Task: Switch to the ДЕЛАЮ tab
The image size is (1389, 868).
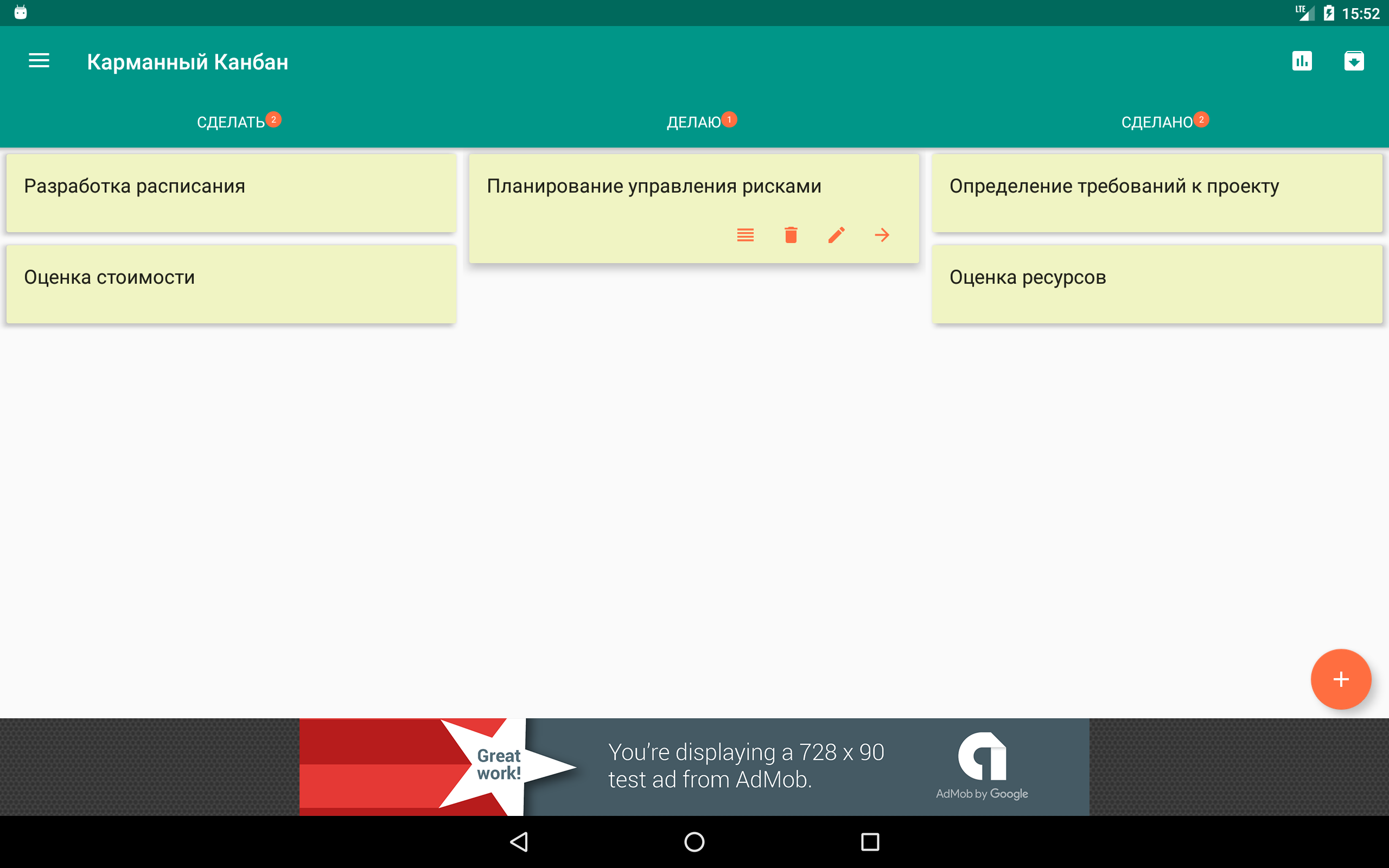Action: click(x=694, y=122)
